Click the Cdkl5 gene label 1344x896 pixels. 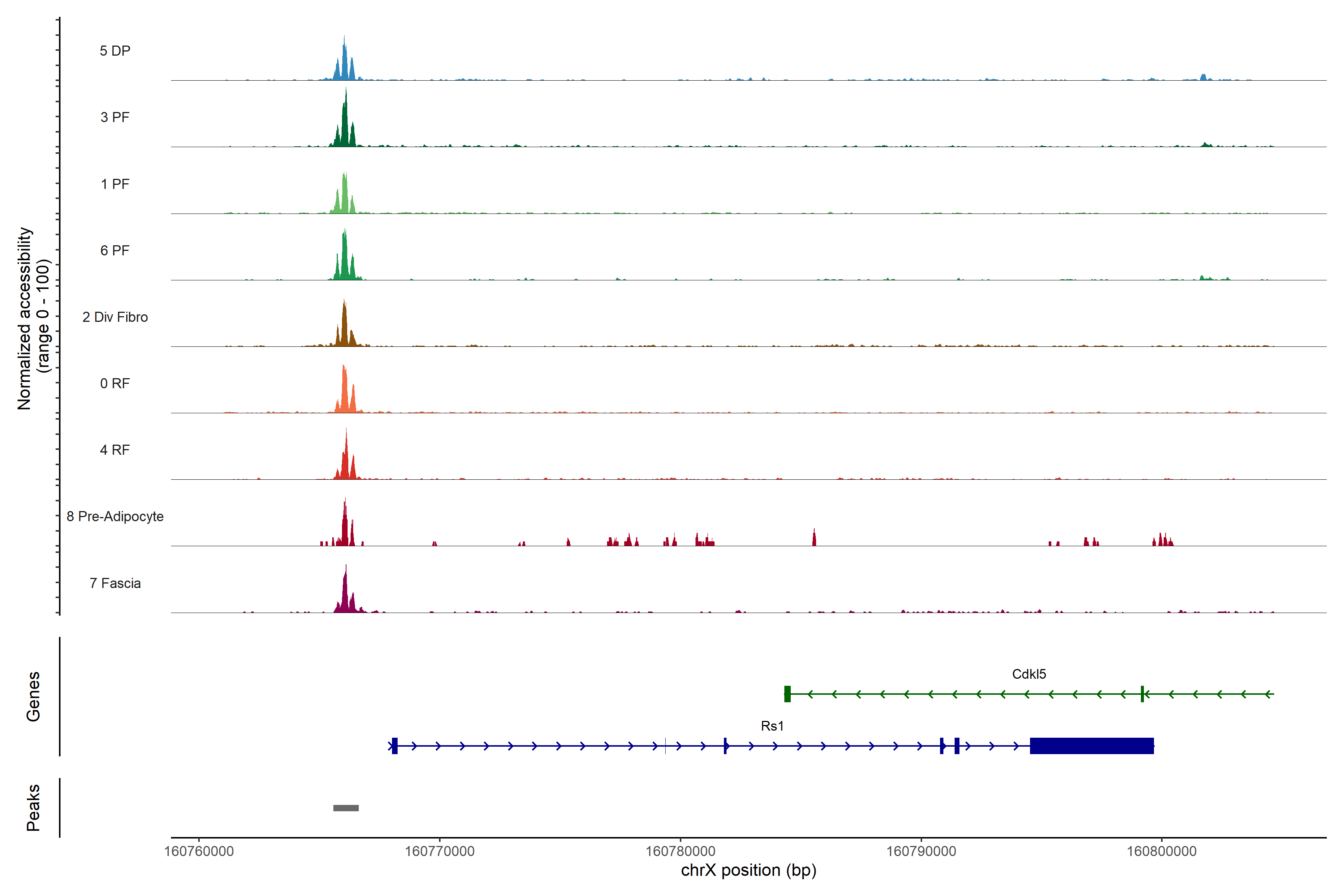[x=1029, y=674]
